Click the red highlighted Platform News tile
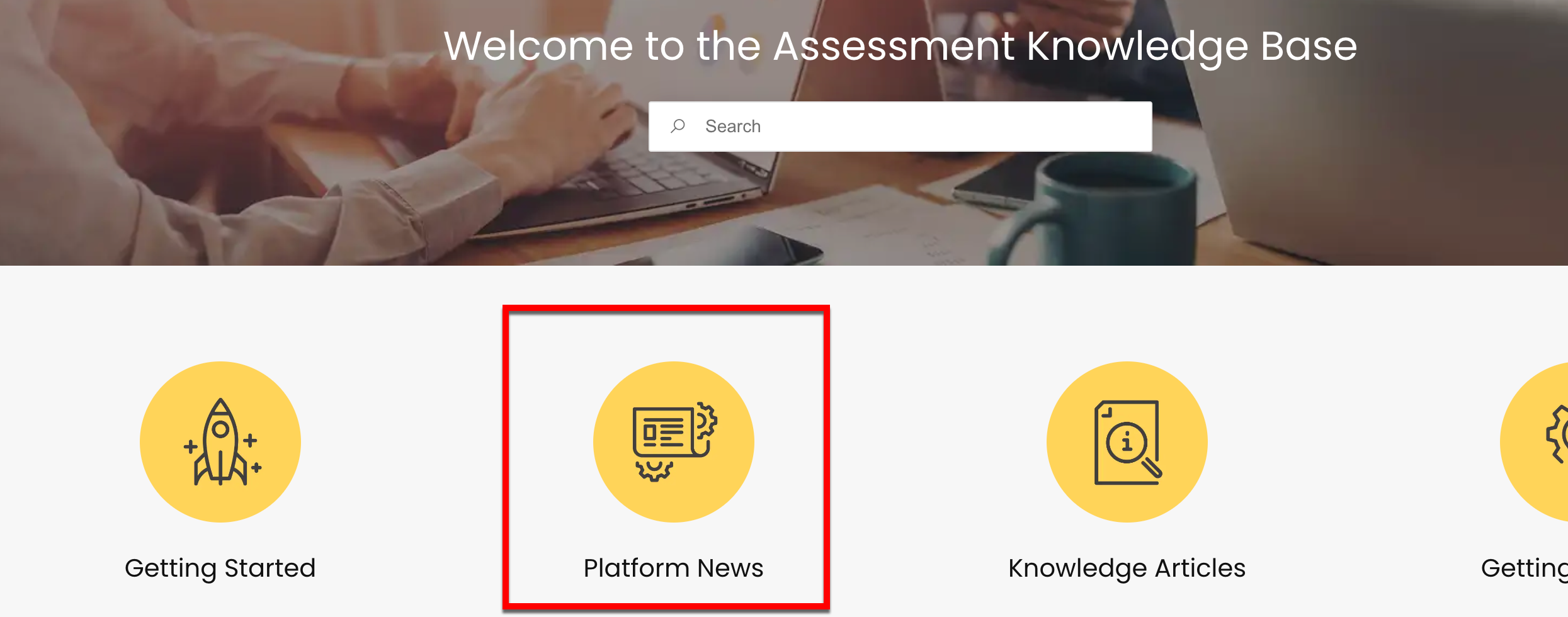 [666, 458]
